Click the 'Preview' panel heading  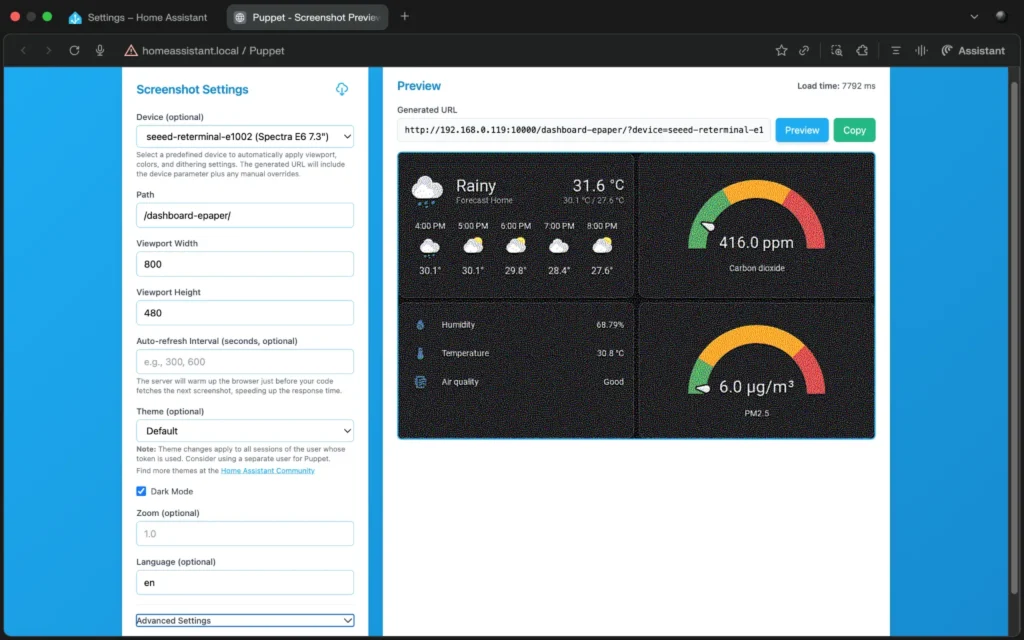click(419, 86)
